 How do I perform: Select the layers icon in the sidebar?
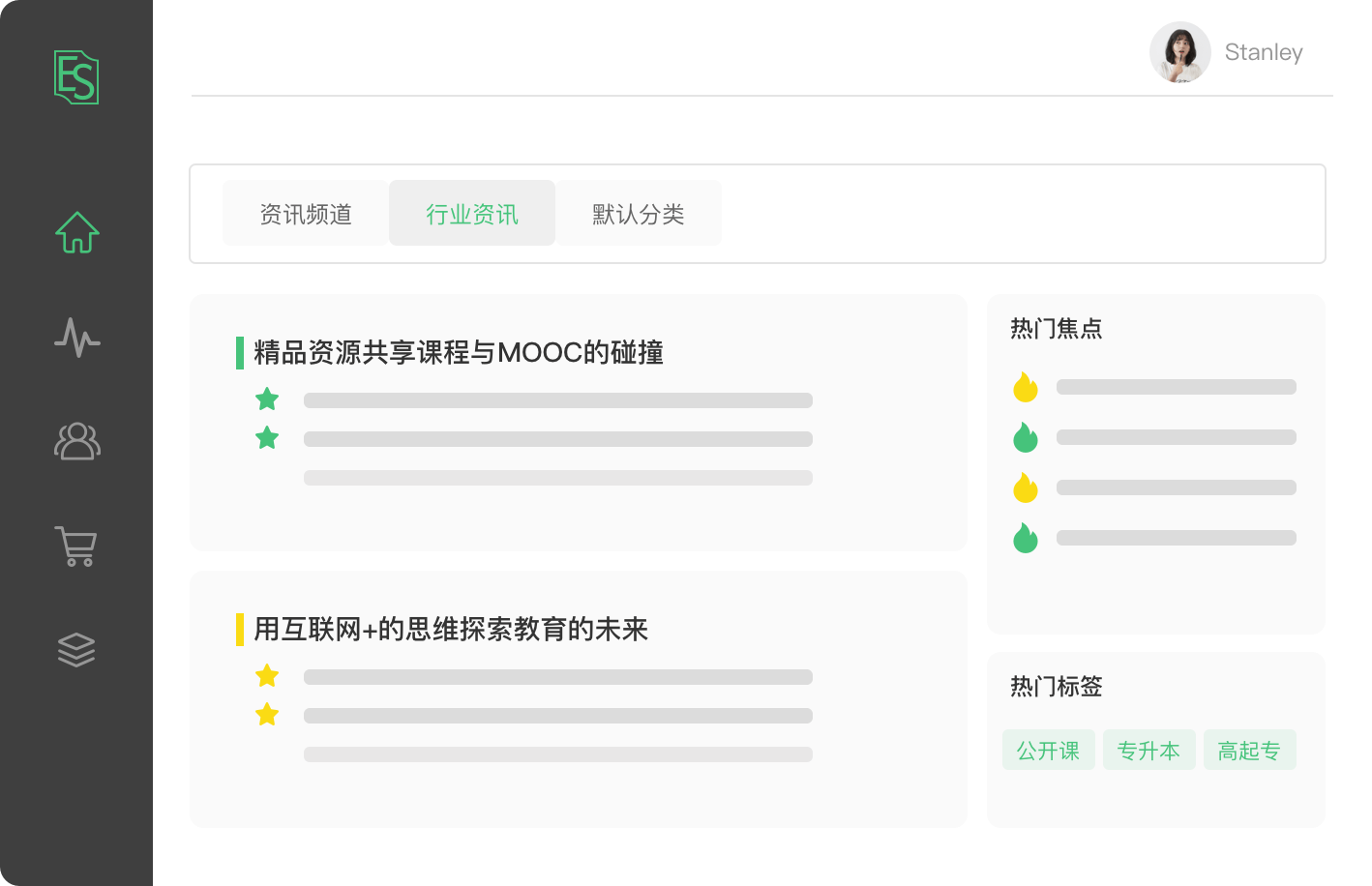tap(76, 649)
